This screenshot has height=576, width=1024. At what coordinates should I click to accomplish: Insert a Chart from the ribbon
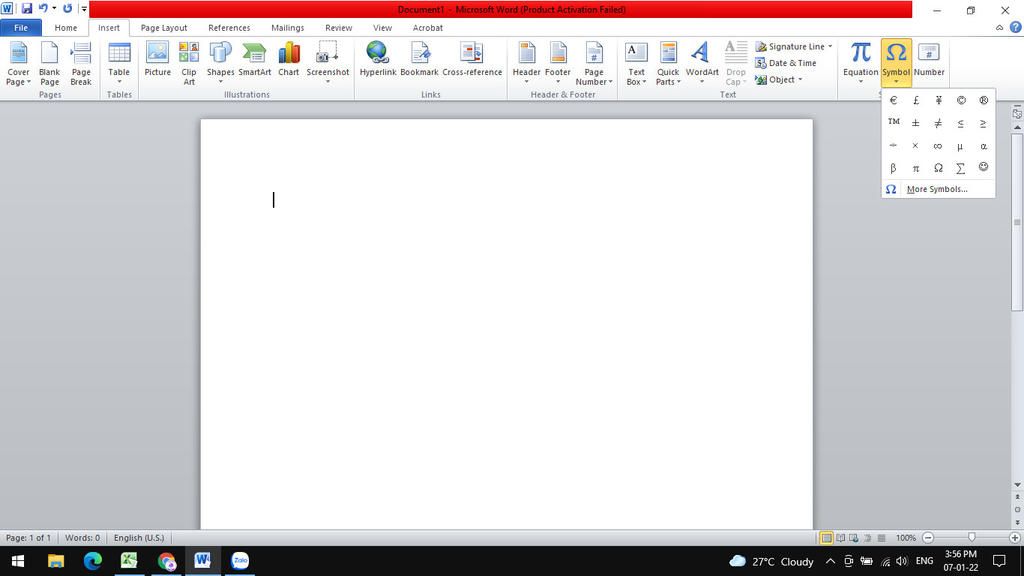pyautogui.click(x=289, y=60)
